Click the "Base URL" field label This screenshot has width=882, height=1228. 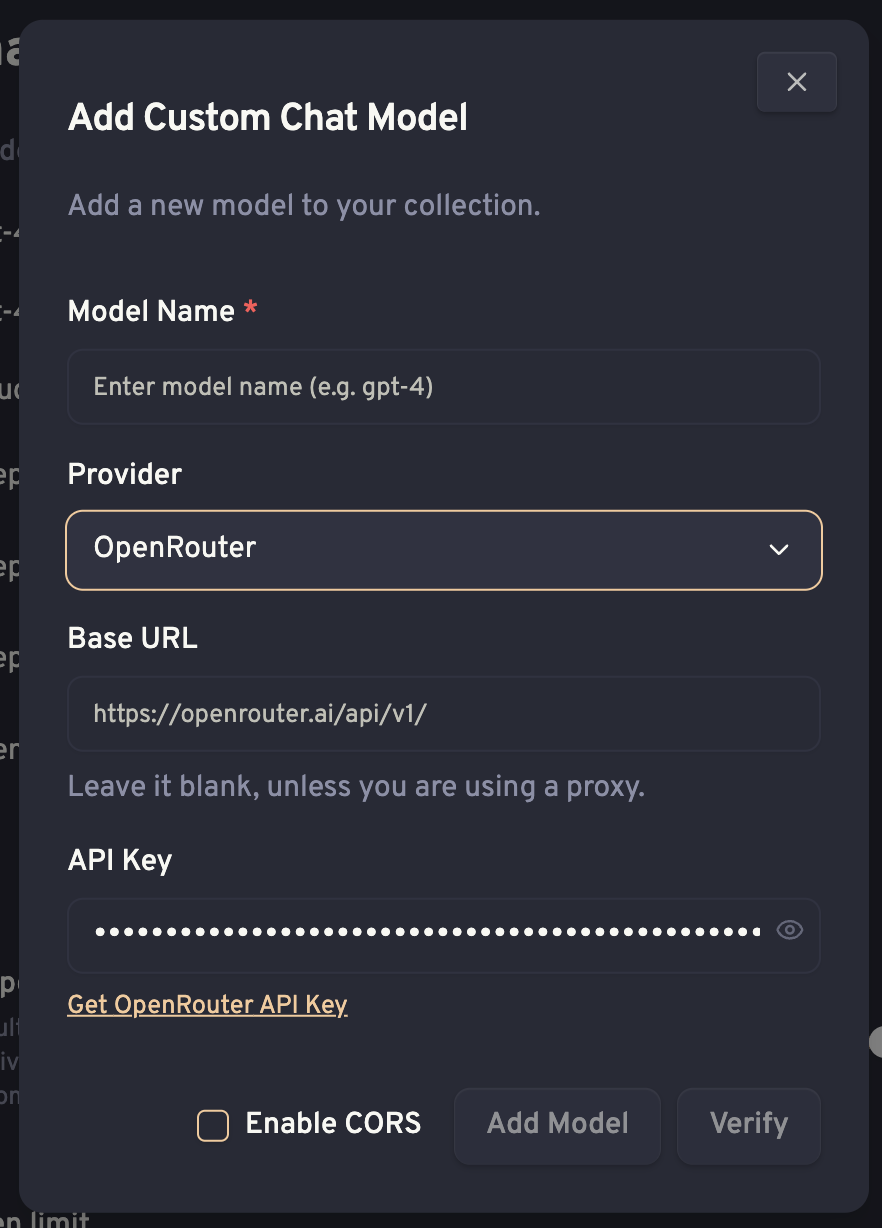point(133,638)
